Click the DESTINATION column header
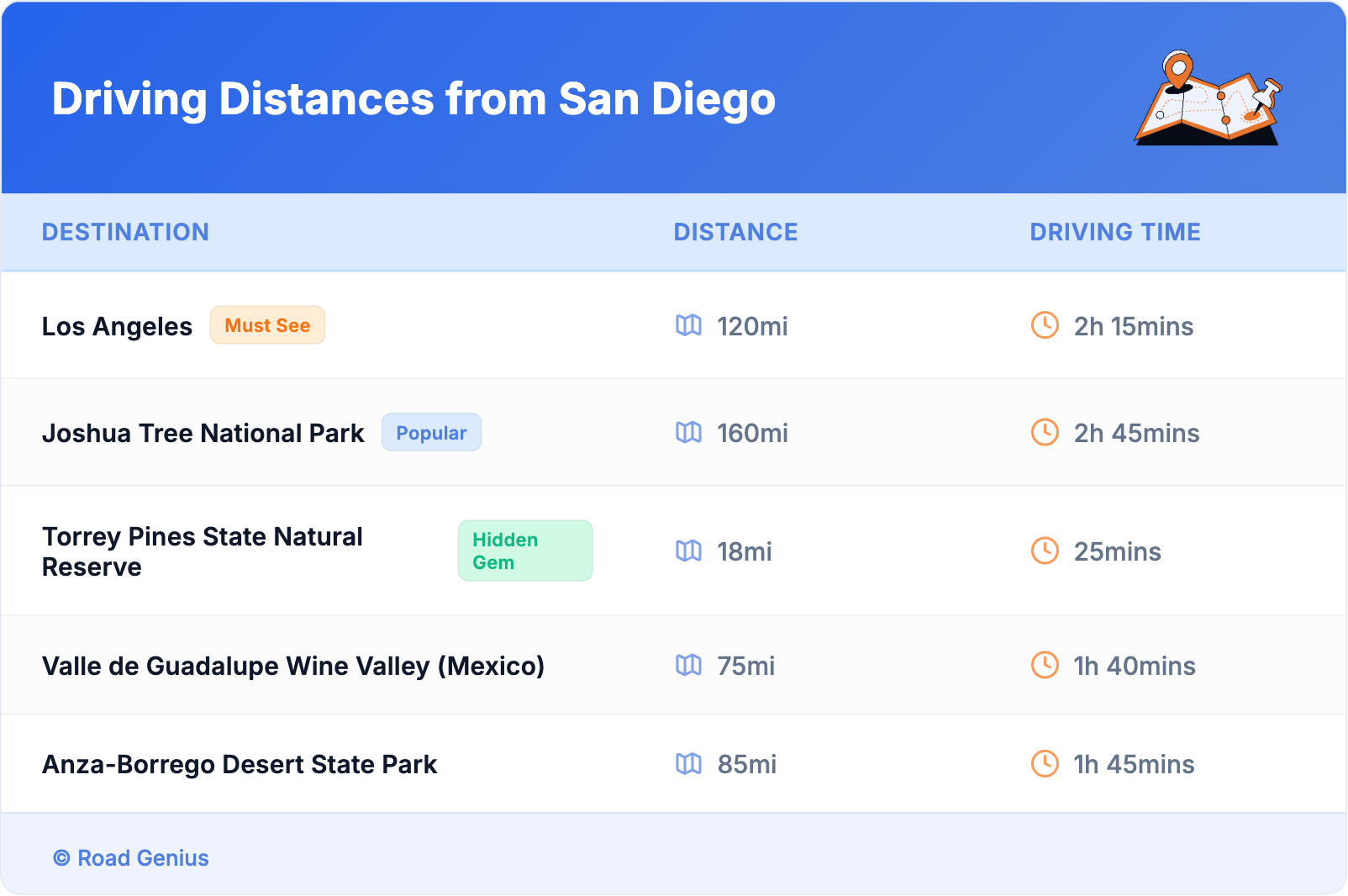The width and height of the screenshot is (1348, 896). 125,232
